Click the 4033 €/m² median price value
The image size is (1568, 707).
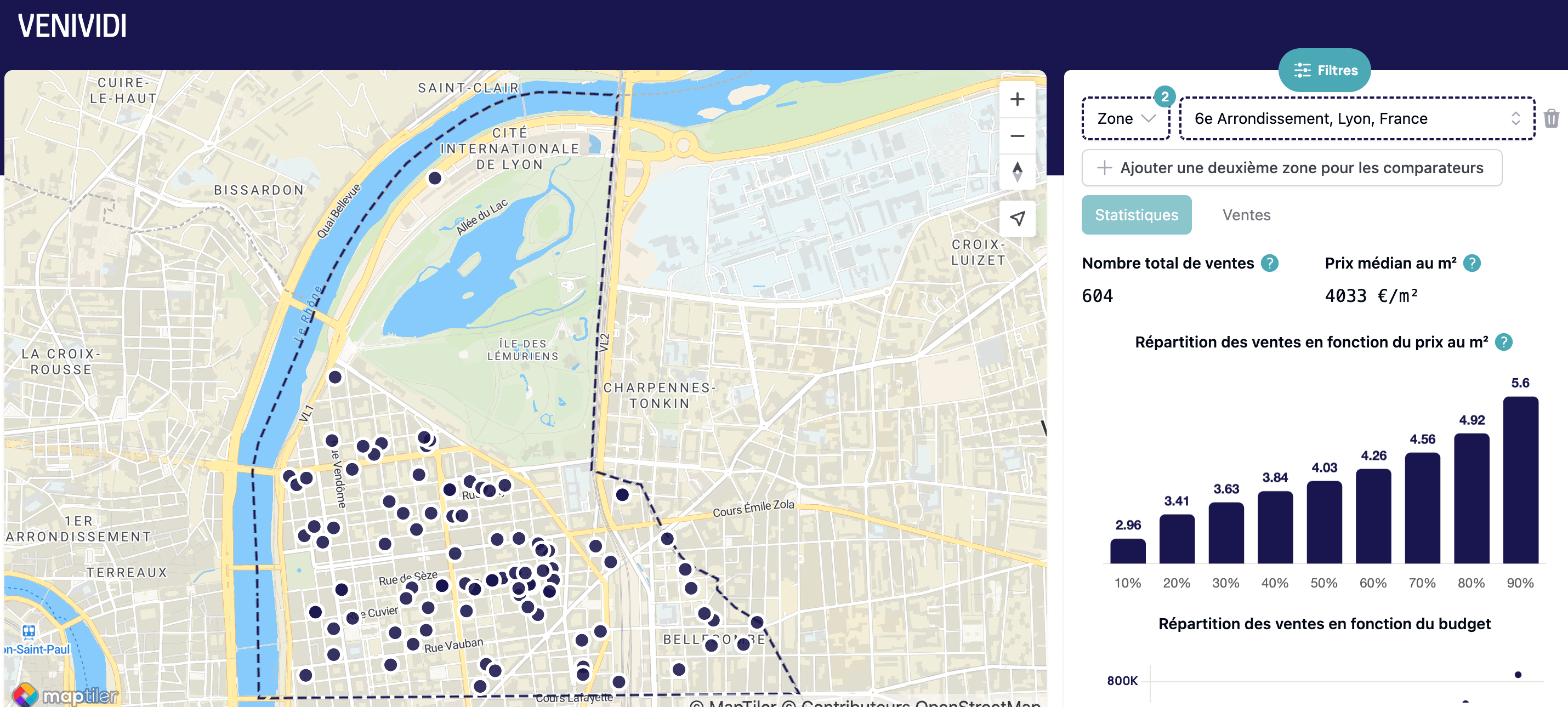1371,296
